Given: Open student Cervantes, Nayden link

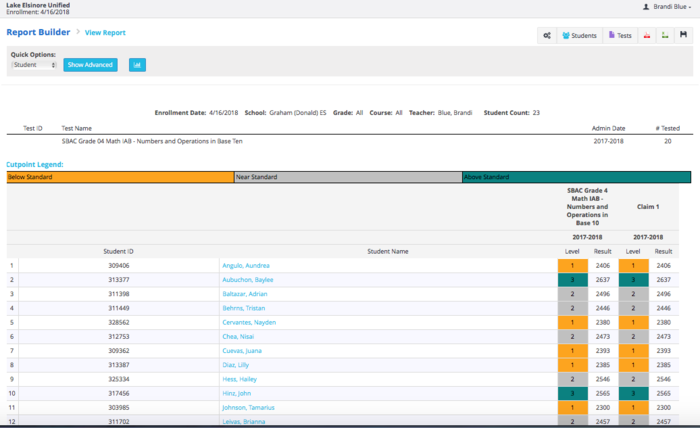Looking at the screenshot, I should [x=248, y=323].
